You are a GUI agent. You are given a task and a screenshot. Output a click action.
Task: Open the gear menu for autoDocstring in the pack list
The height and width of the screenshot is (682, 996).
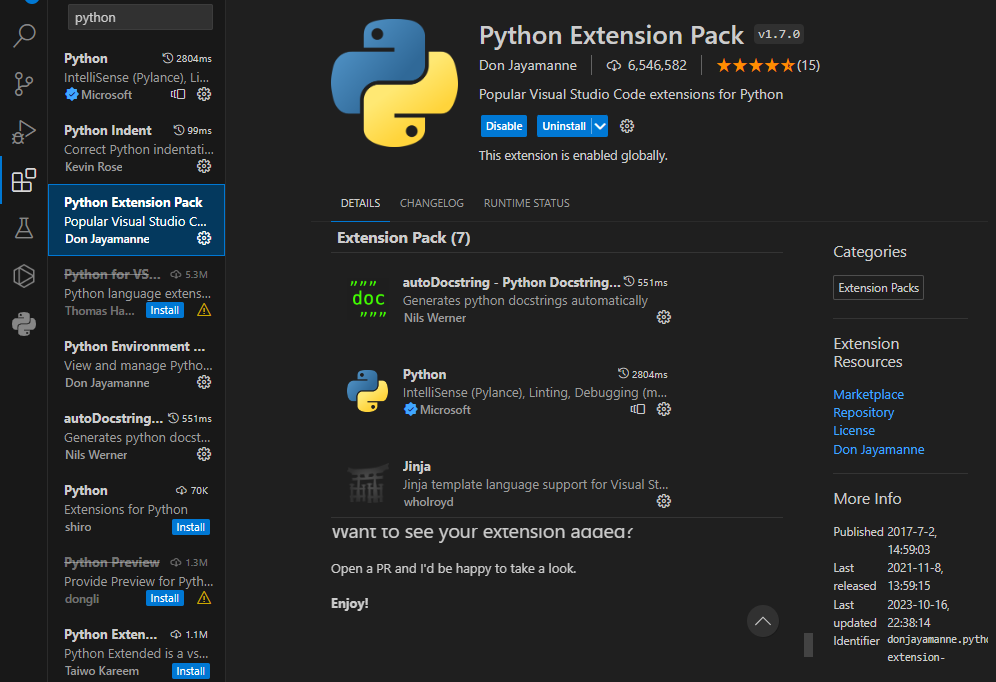click(x=664, y=317)
